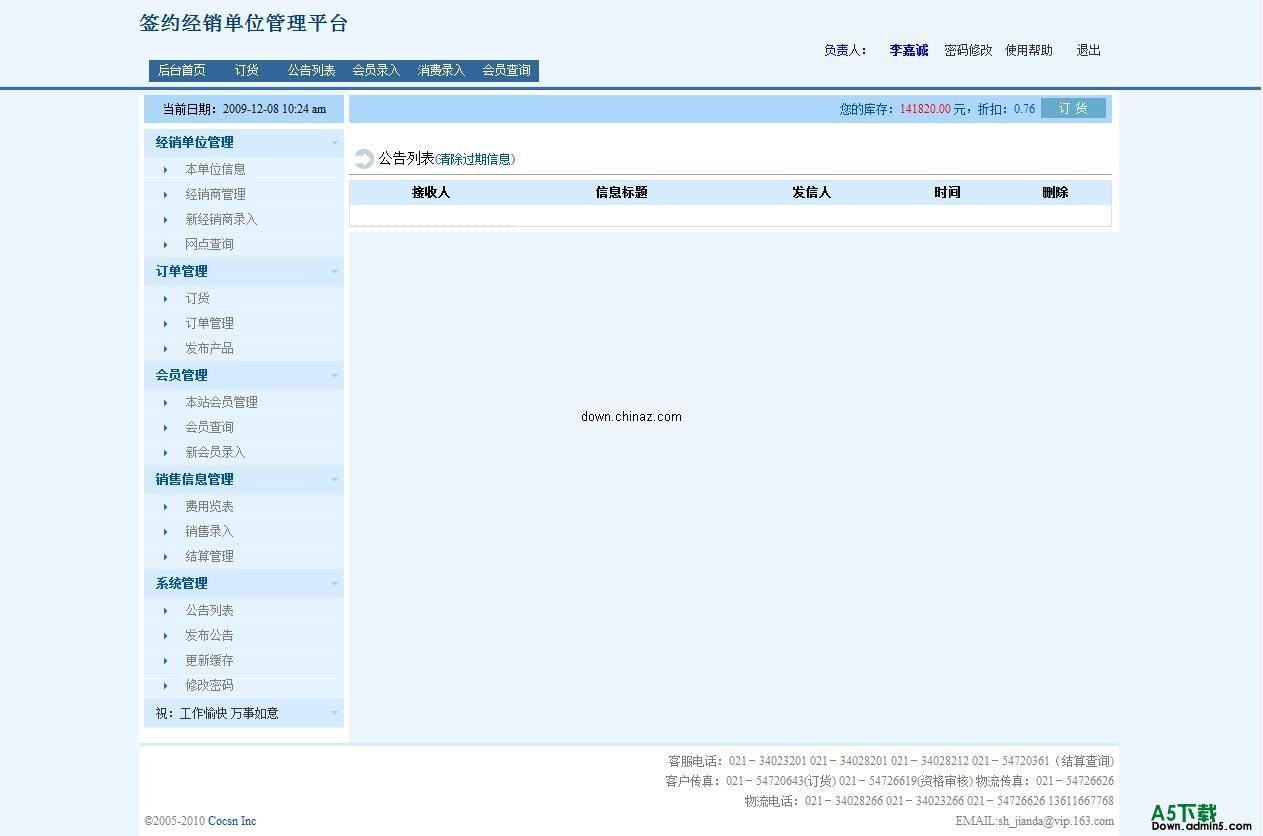Click the arrow icon beside 经销商管理

tap(165, 194)
